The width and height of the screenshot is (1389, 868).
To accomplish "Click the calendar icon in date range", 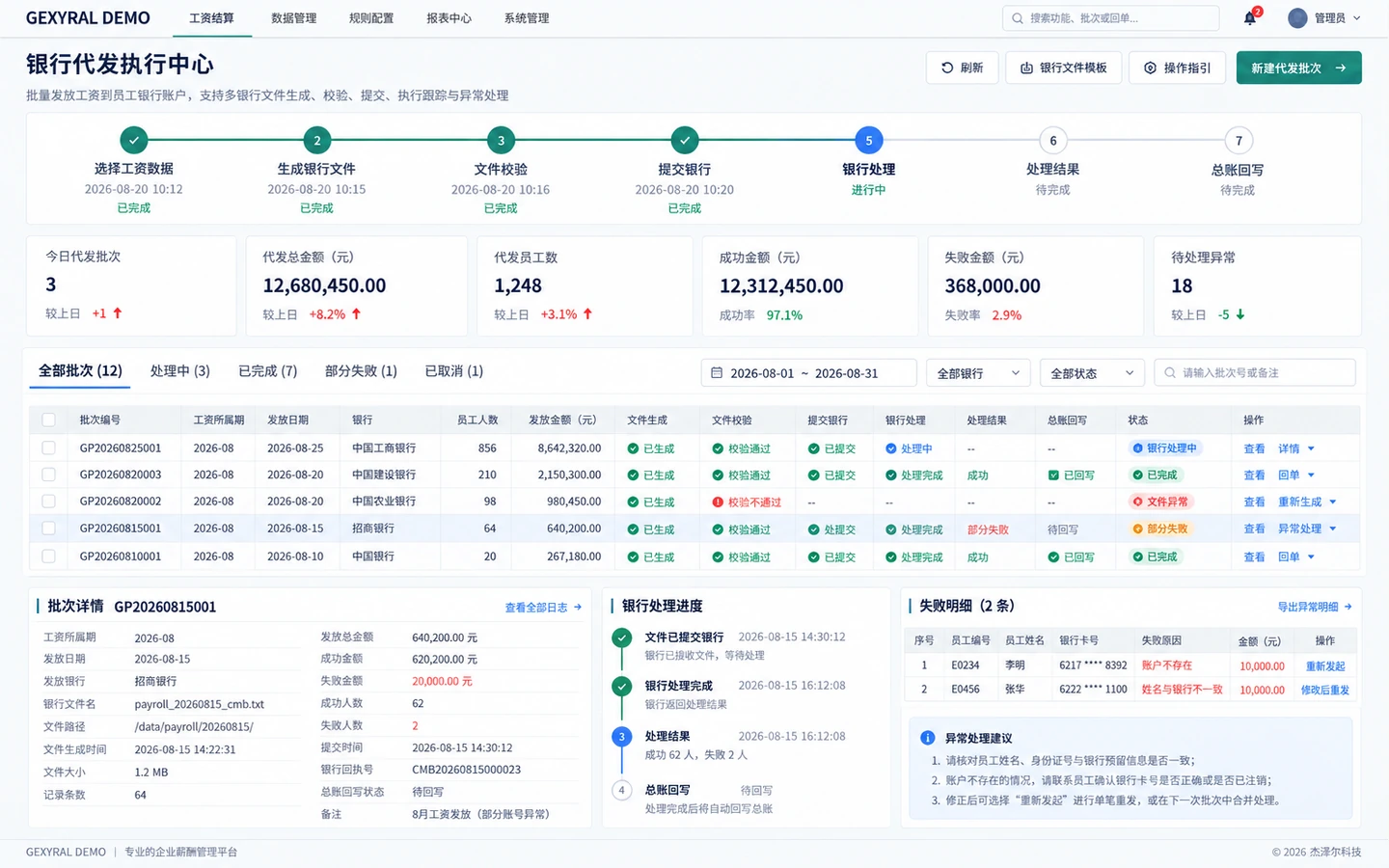I will tap(717, 373).
